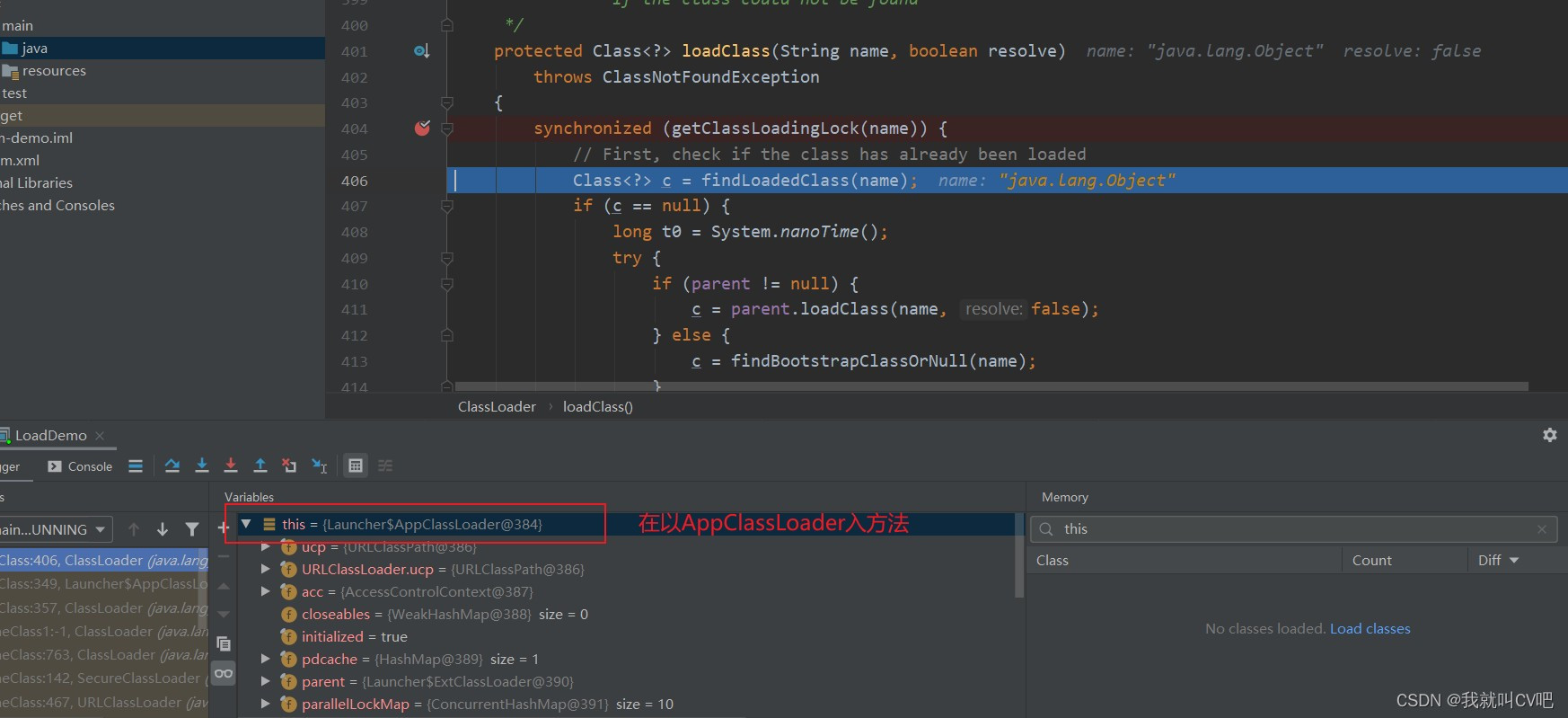Click the Load classes link
Viewport: 1568px width, 718px height.
pos(1370,628)
